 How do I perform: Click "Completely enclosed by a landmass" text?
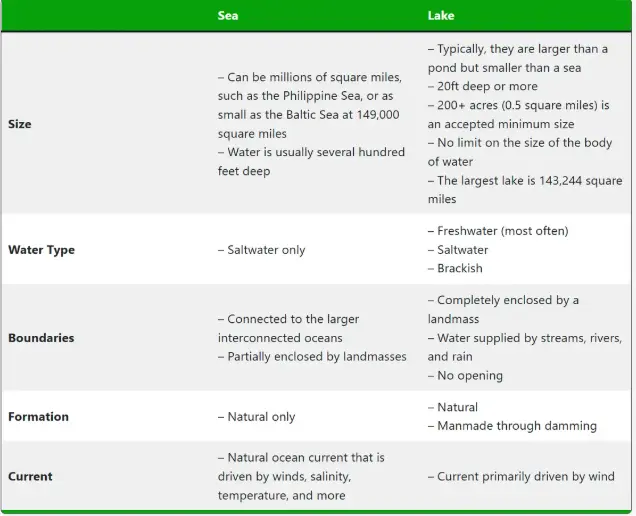(x=504, y=309)
